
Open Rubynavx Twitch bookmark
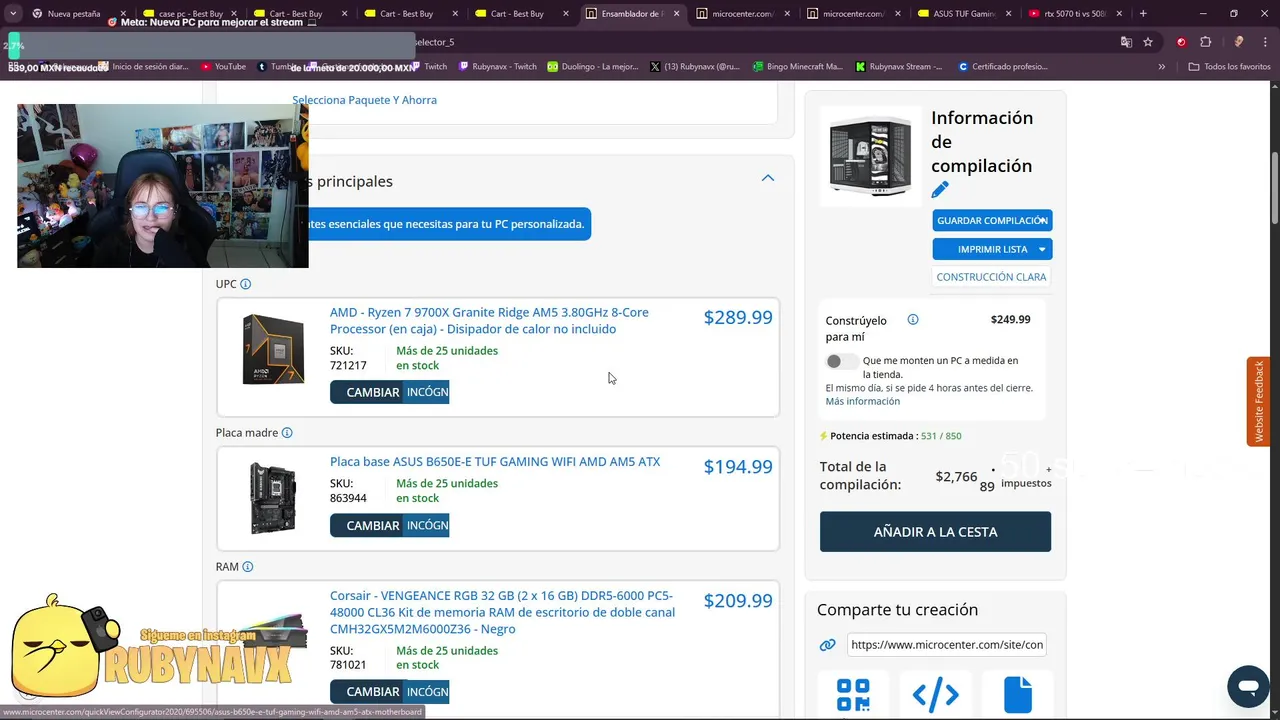tap(497, 67)
